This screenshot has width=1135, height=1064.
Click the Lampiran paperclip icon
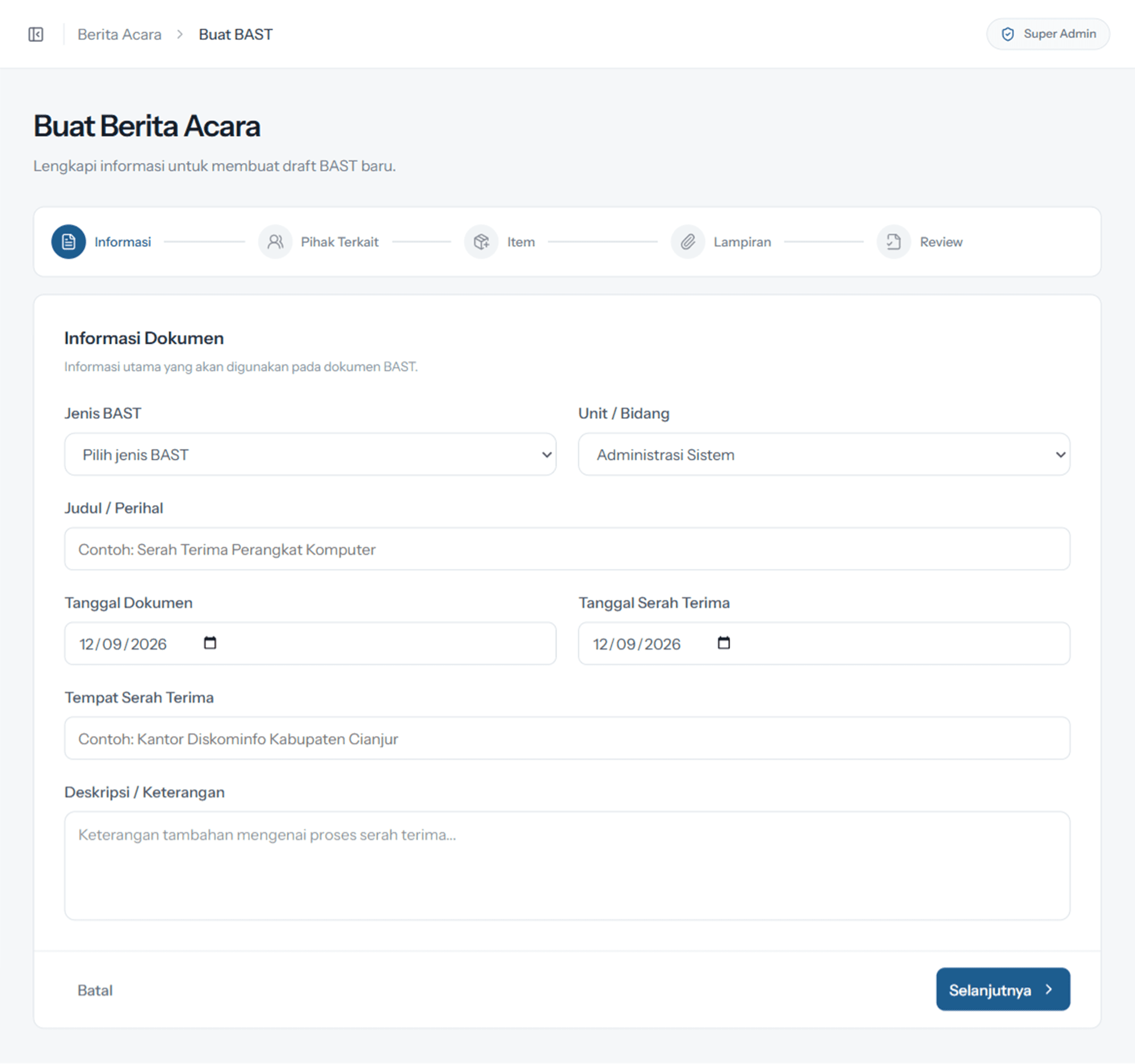688,241
